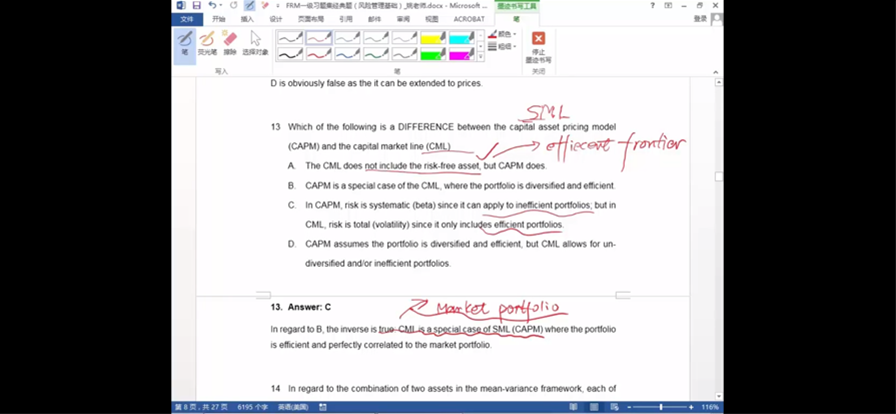Viewport: 896px width, 414px height.
Task: Open the pen Thickness (粗细) dropdown
Action: click(502, 46)
